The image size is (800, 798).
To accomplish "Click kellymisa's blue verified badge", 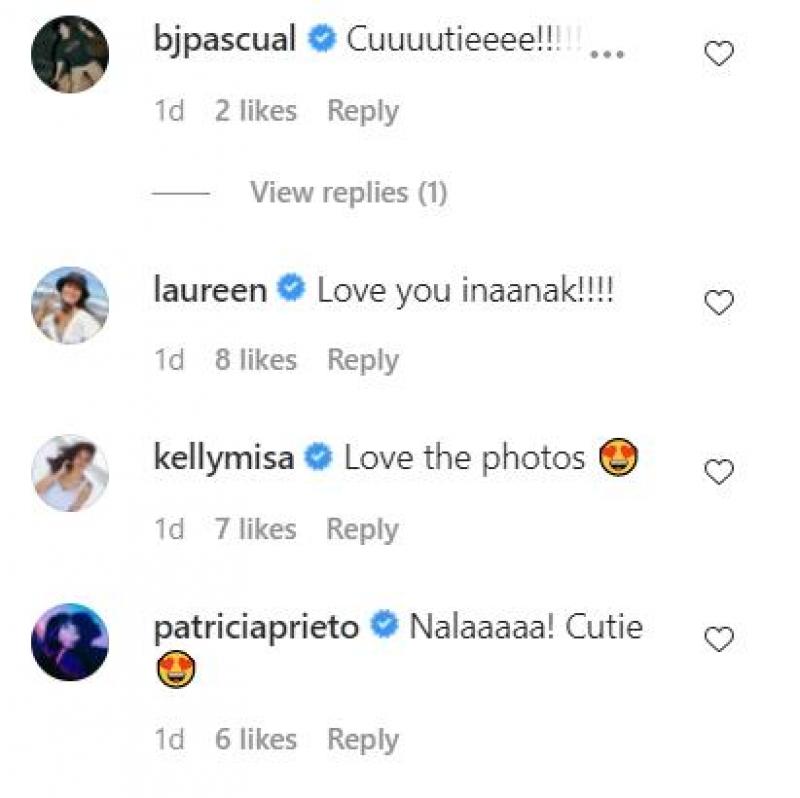I will (315, 456).
